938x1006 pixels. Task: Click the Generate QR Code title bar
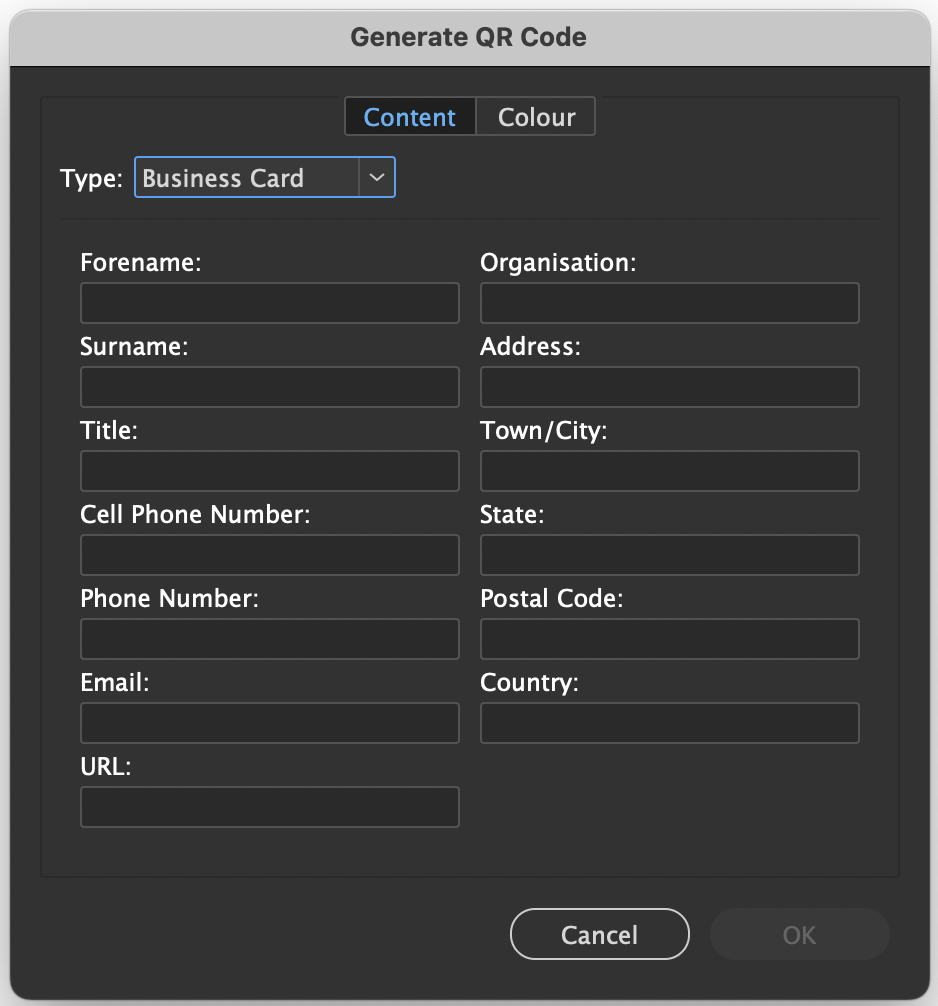tap(469, 36)
